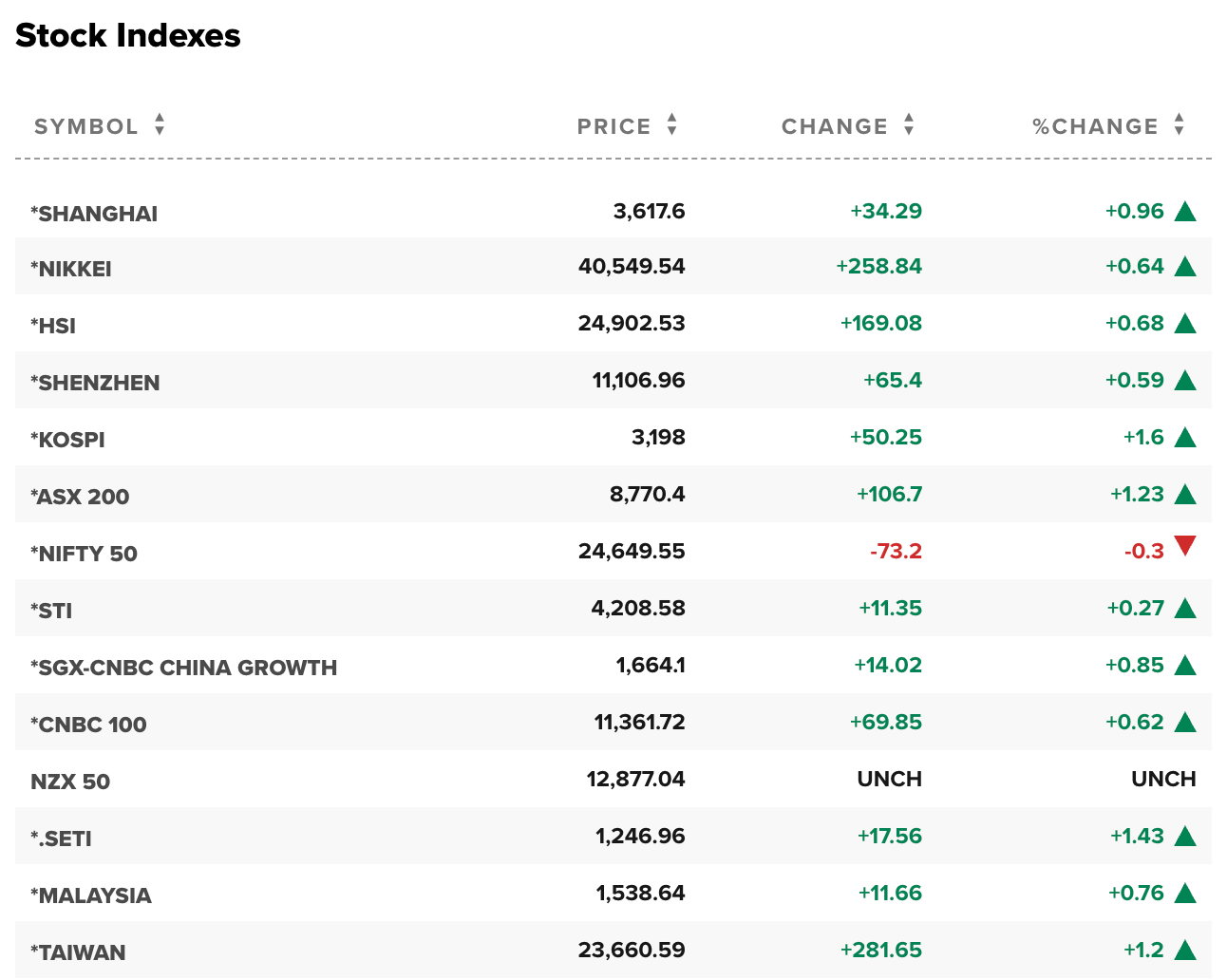This screenshot has width=1227, height=980.
Task: Open the *HSI index quote
Action: (53, 326)
